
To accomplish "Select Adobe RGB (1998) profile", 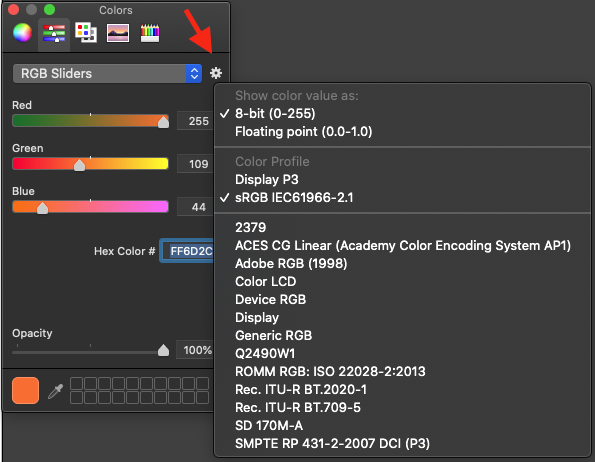I will [x=402, y=264].
